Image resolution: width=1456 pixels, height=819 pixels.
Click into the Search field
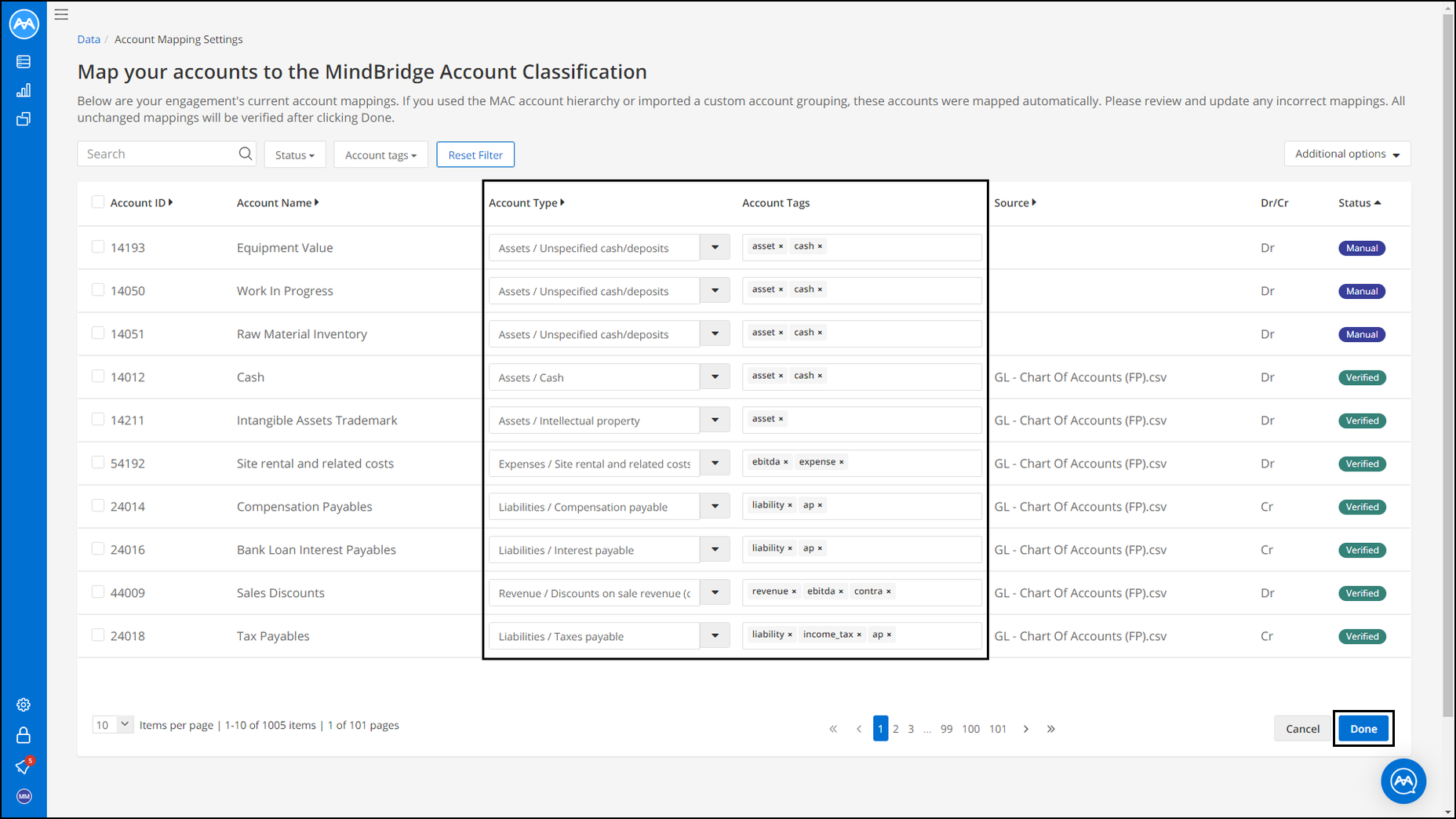coord(166,154)
